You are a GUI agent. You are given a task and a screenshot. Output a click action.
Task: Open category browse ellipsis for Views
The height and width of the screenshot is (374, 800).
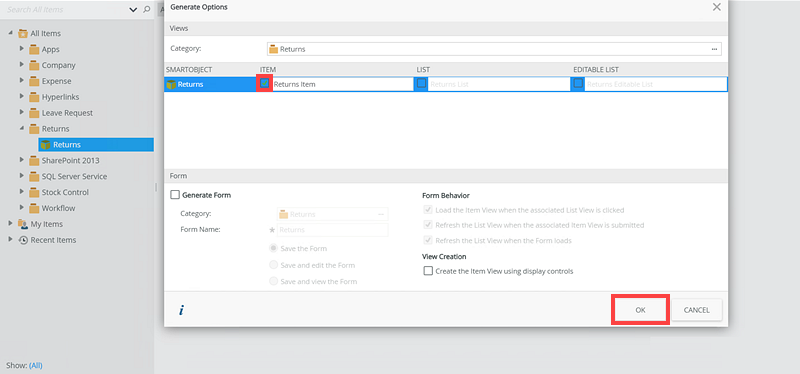coord(714,49)
